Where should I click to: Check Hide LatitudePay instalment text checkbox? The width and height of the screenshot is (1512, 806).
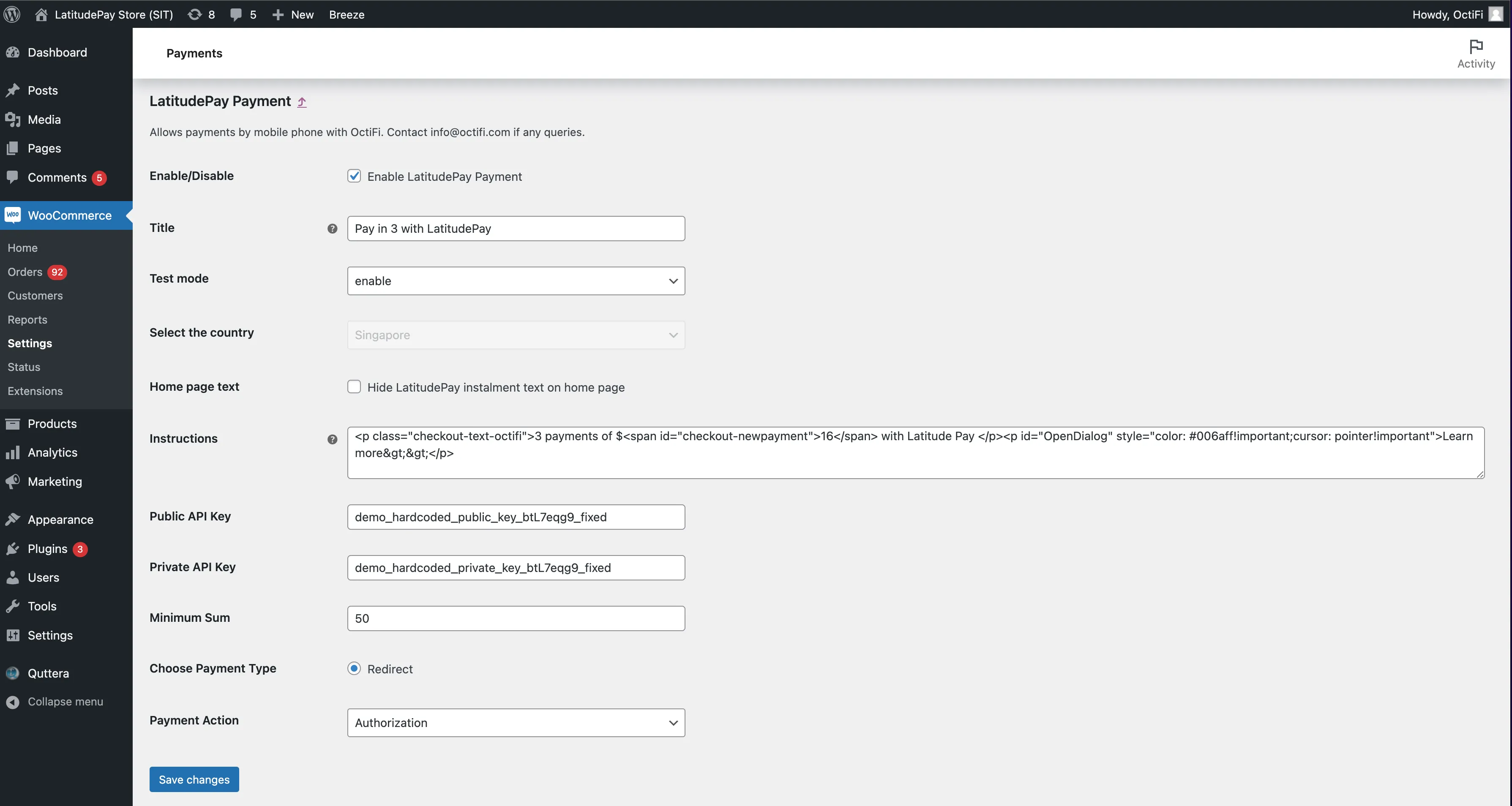[354, 387]
